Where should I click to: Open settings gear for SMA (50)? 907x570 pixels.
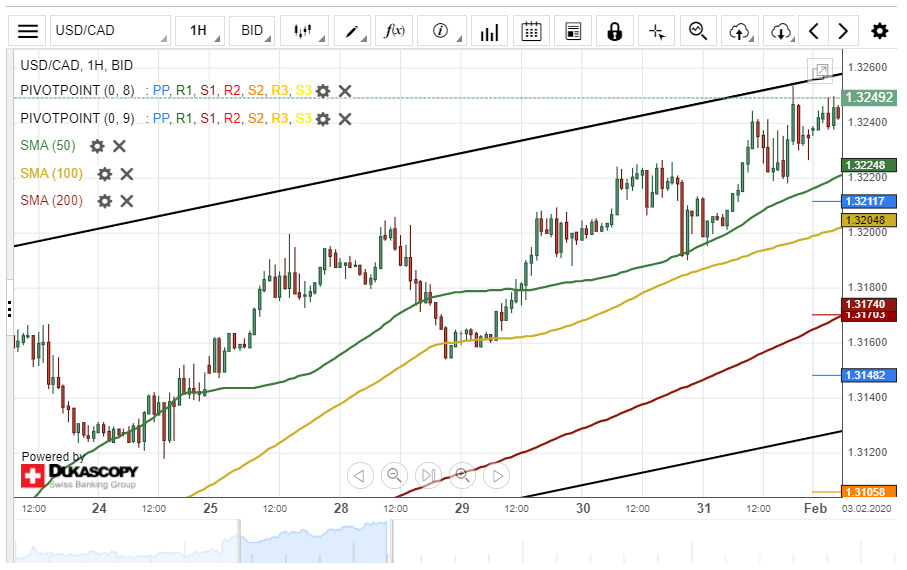(97, 146)
